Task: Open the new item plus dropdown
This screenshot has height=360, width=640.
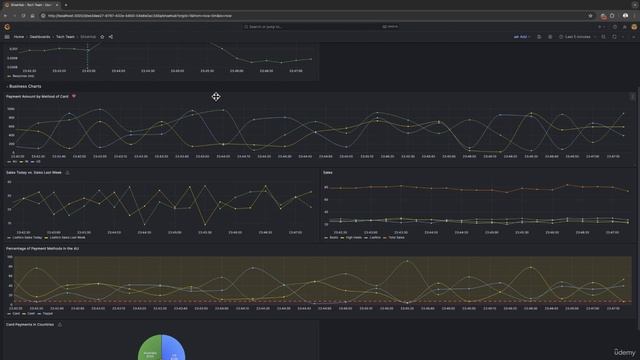Action: tap(601, 27)
